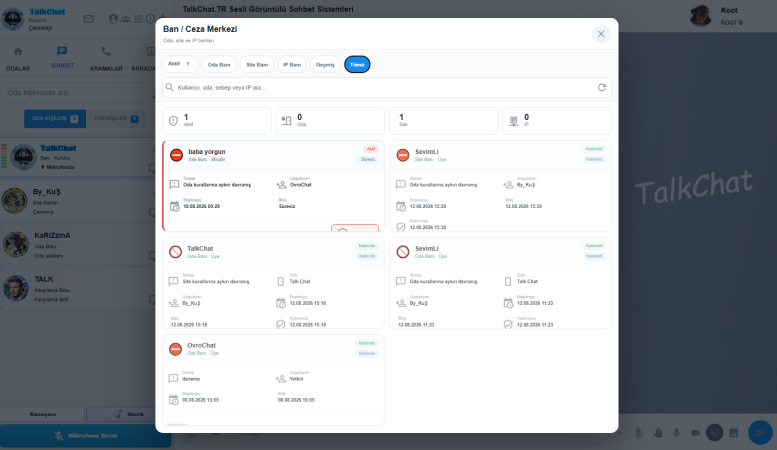
Task: Go to the ODALAR home tab
Action: click(18, 59)
